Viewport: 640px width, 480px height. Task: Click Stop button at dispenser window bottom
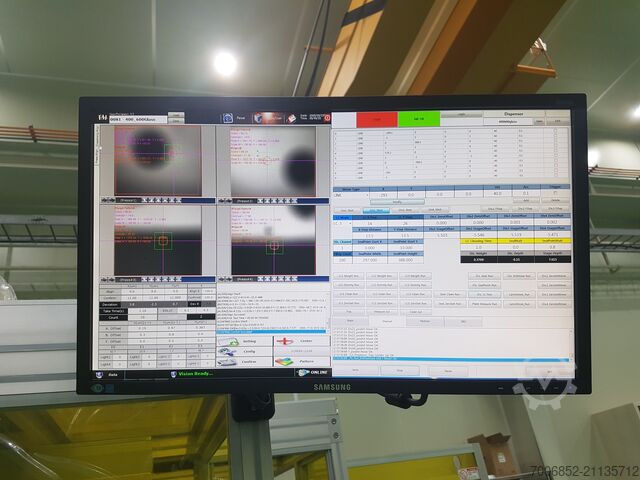coord(400,371)
